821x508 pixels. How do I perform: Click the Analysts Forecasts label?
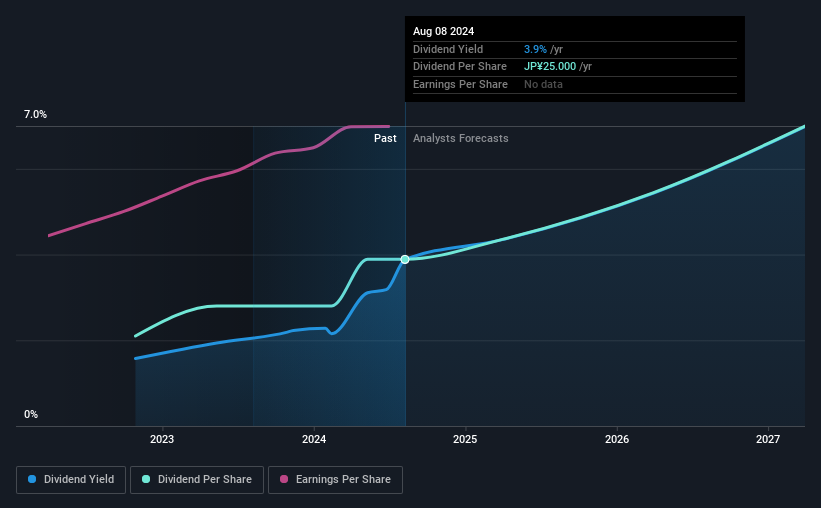coord(460,138)
